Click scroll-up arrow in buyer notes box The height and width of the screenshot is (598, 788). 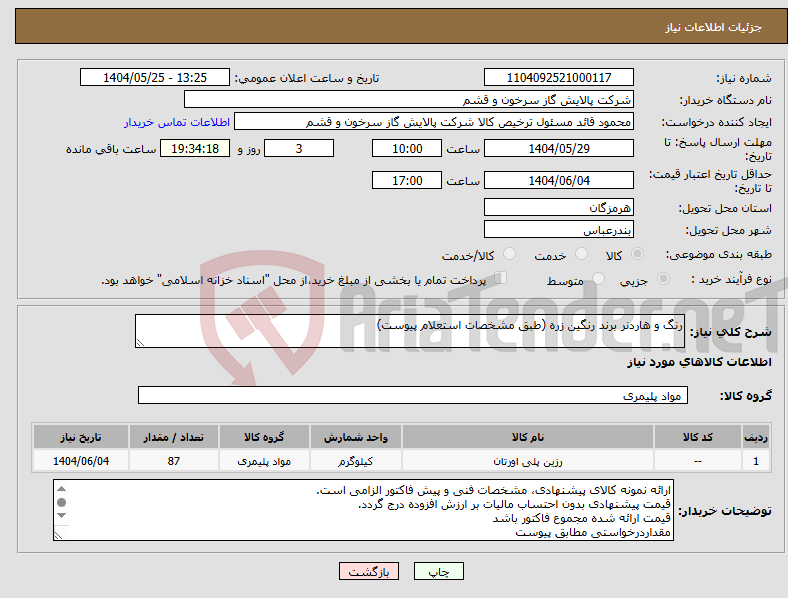click(x=61, y=488)
